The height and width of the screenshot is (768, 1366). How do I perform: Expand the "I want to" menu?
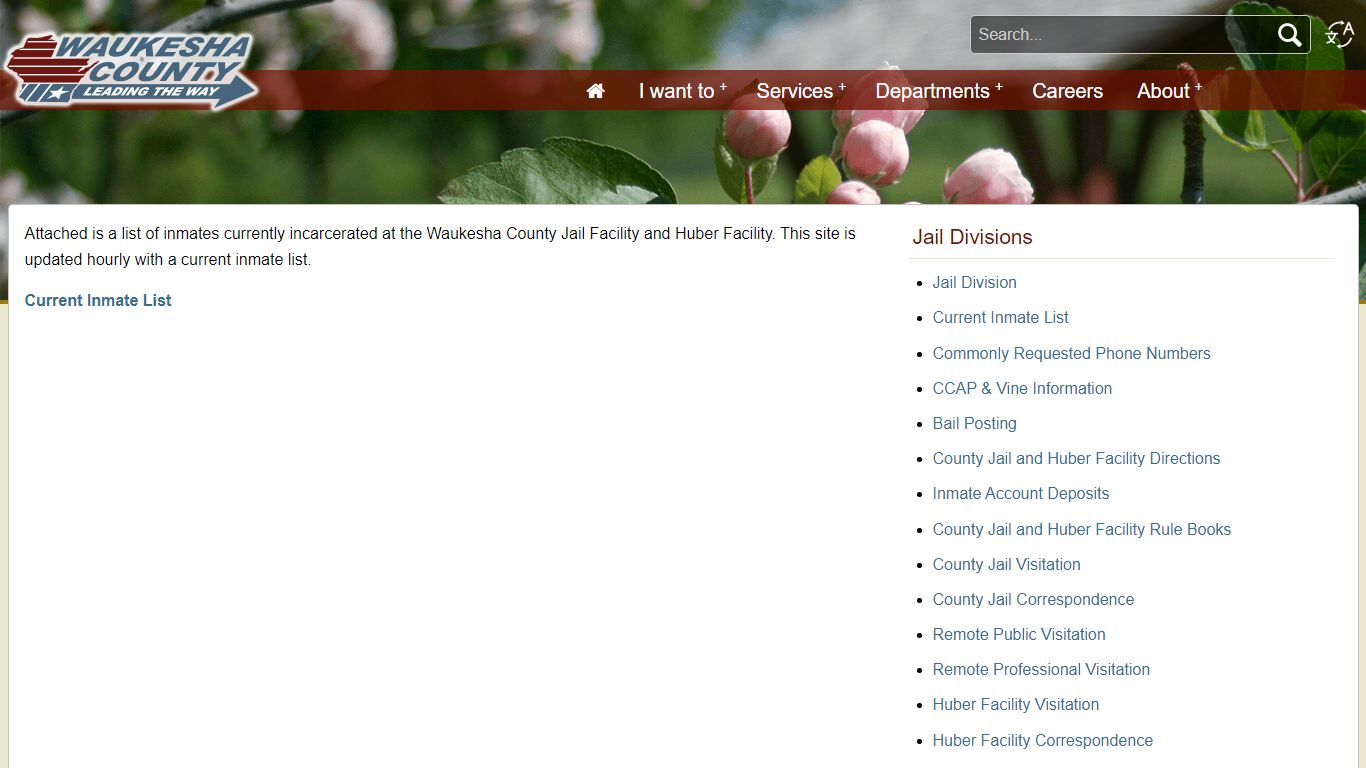682,91
